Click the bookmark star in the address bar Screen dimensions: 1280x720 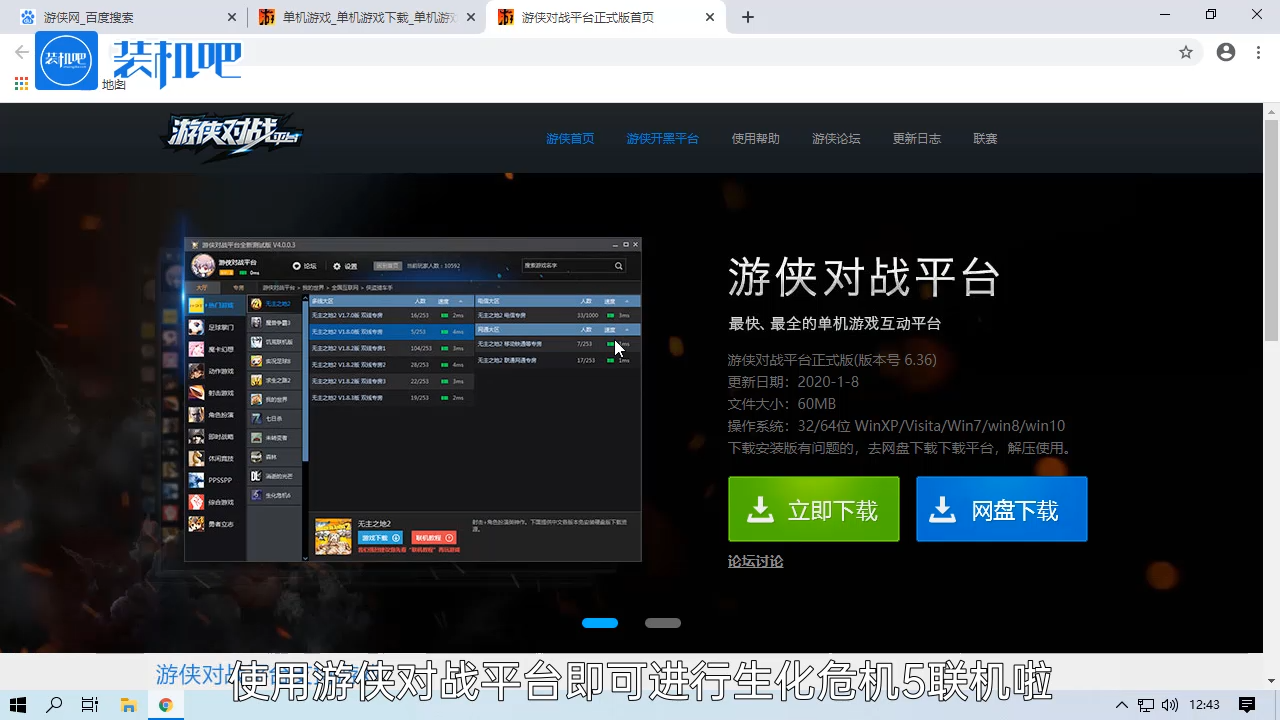click(x=1186, y=52)
